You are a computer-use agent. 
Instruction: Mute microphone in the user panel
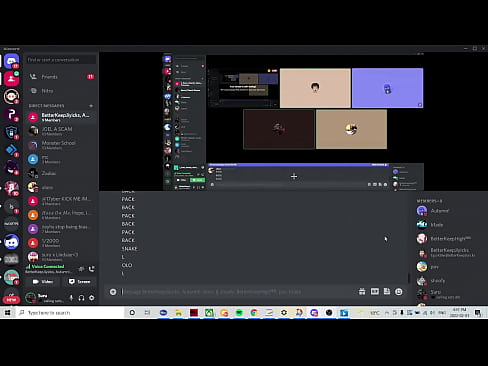pos(71,298)
